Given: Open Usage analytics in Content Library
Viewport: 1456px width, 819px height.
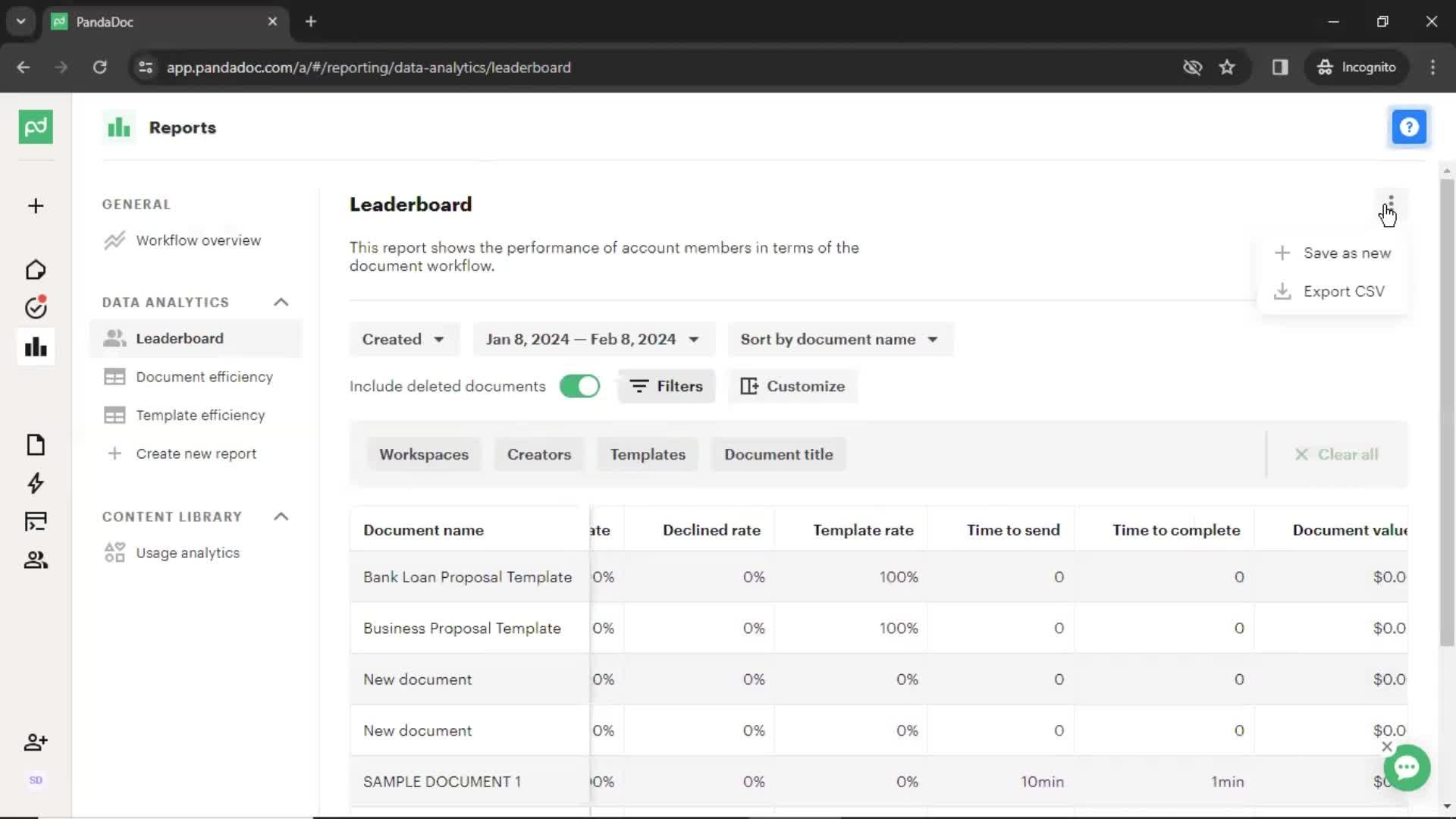Looking at the screenshot, I should point(188,552).
